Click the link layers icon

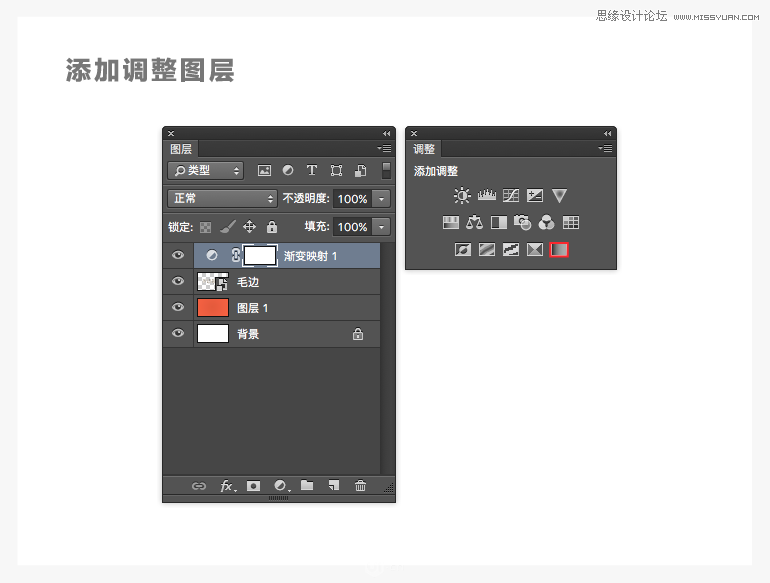click(198, 486)
